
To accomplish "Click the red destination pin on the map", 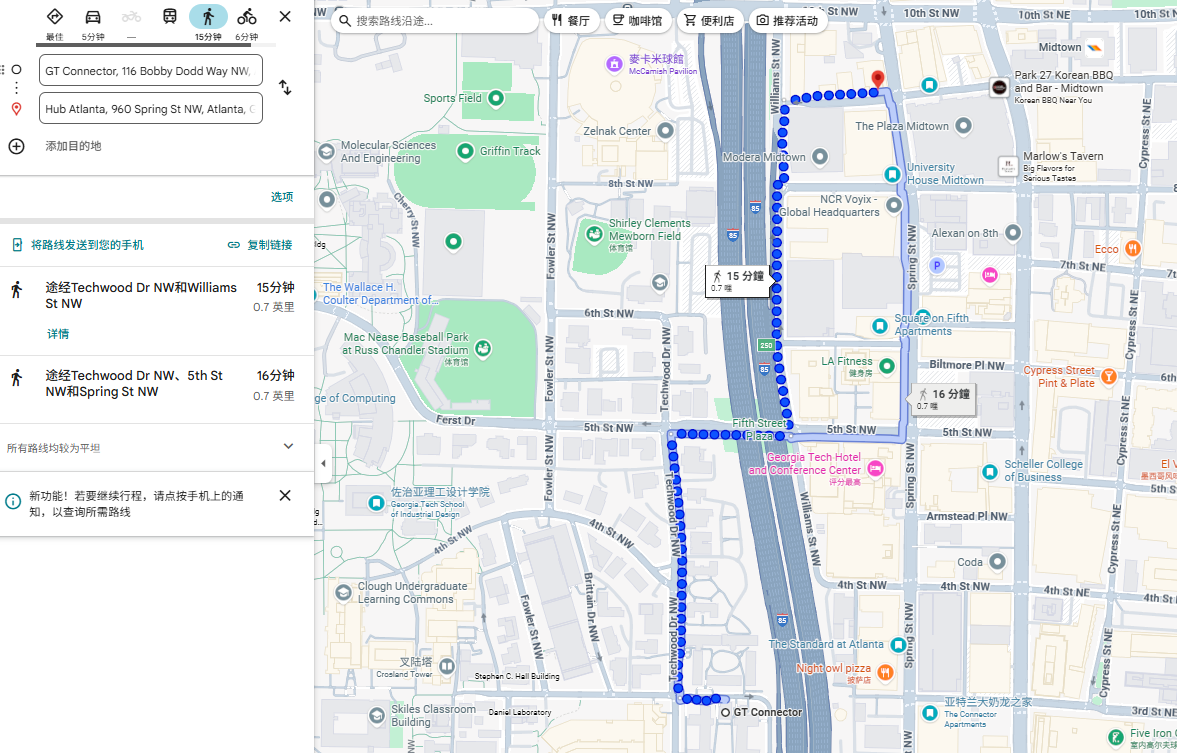I will 878,79.
